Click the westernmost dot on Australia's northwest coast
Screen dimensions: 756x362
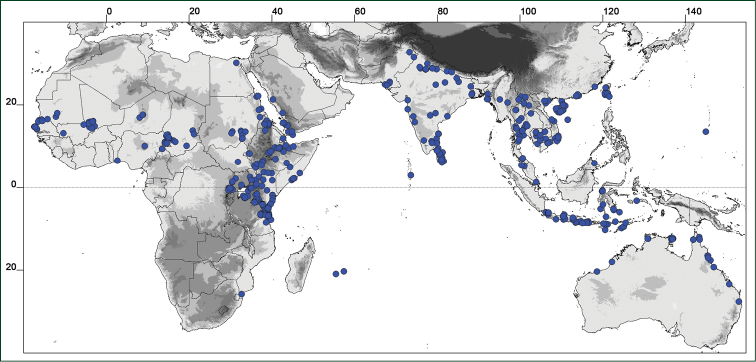coord(597,271)
